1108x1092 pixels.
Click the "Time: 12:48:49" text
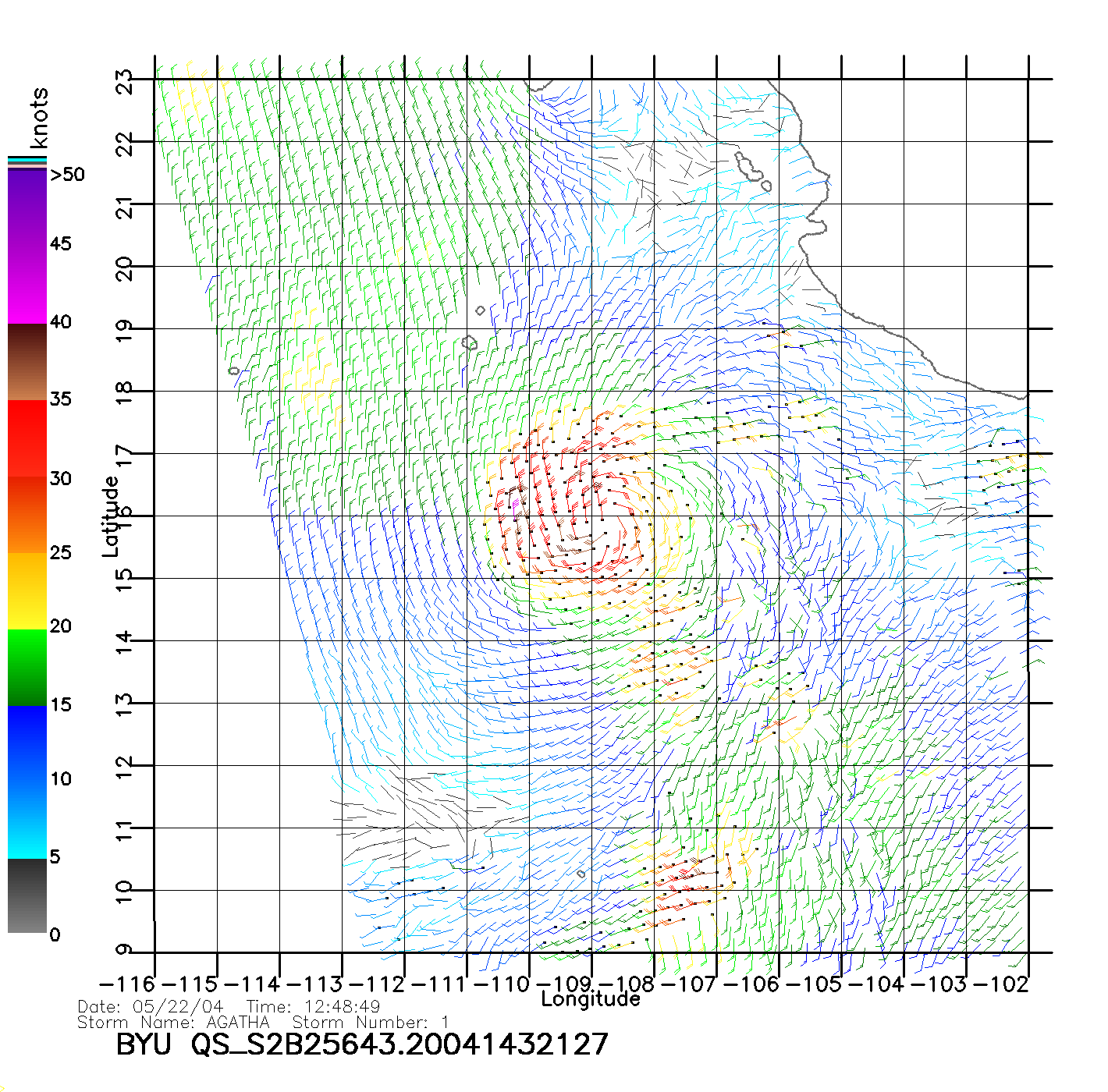point(313,1007)
